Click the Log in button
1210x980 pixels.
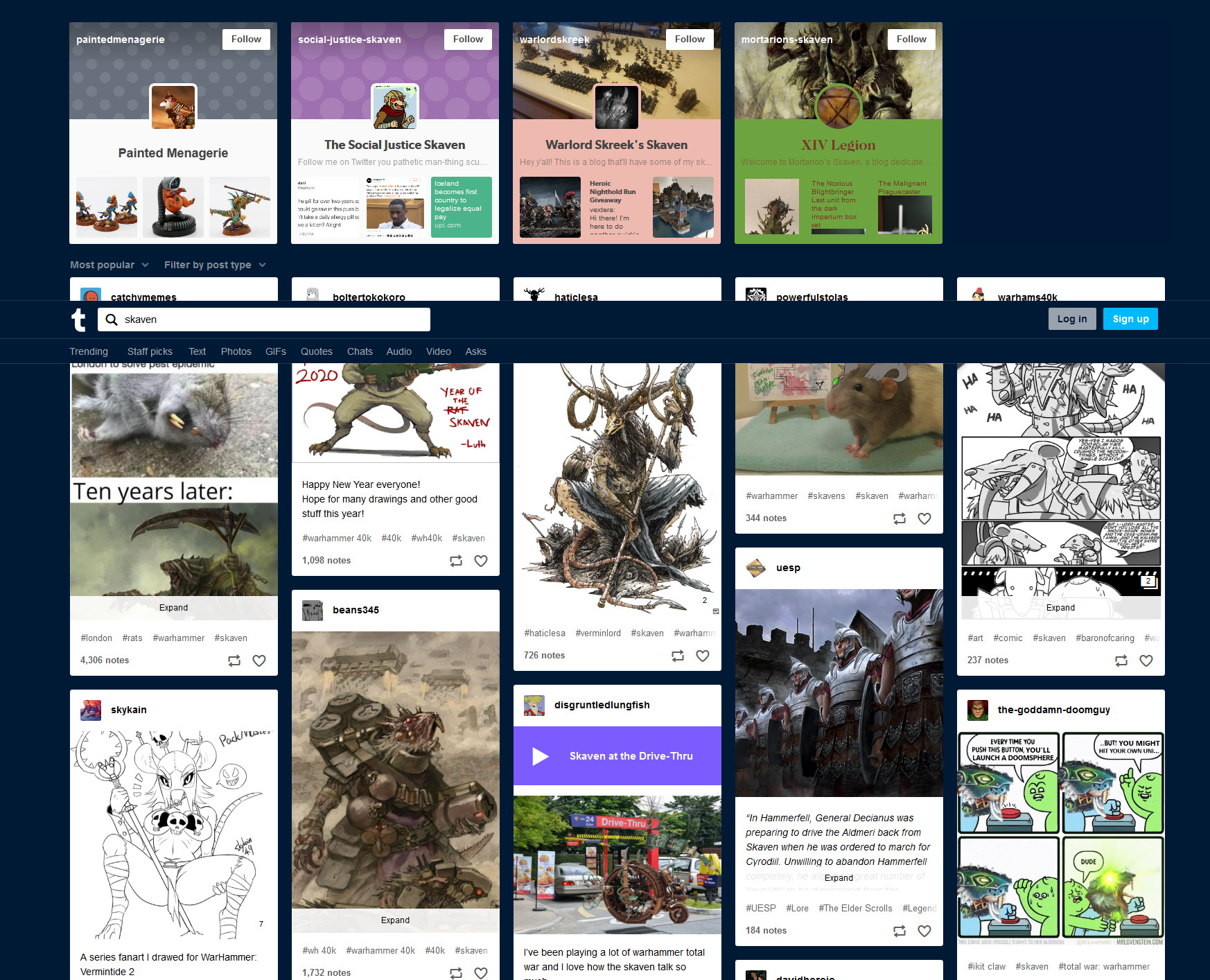tap(1072, 319)
